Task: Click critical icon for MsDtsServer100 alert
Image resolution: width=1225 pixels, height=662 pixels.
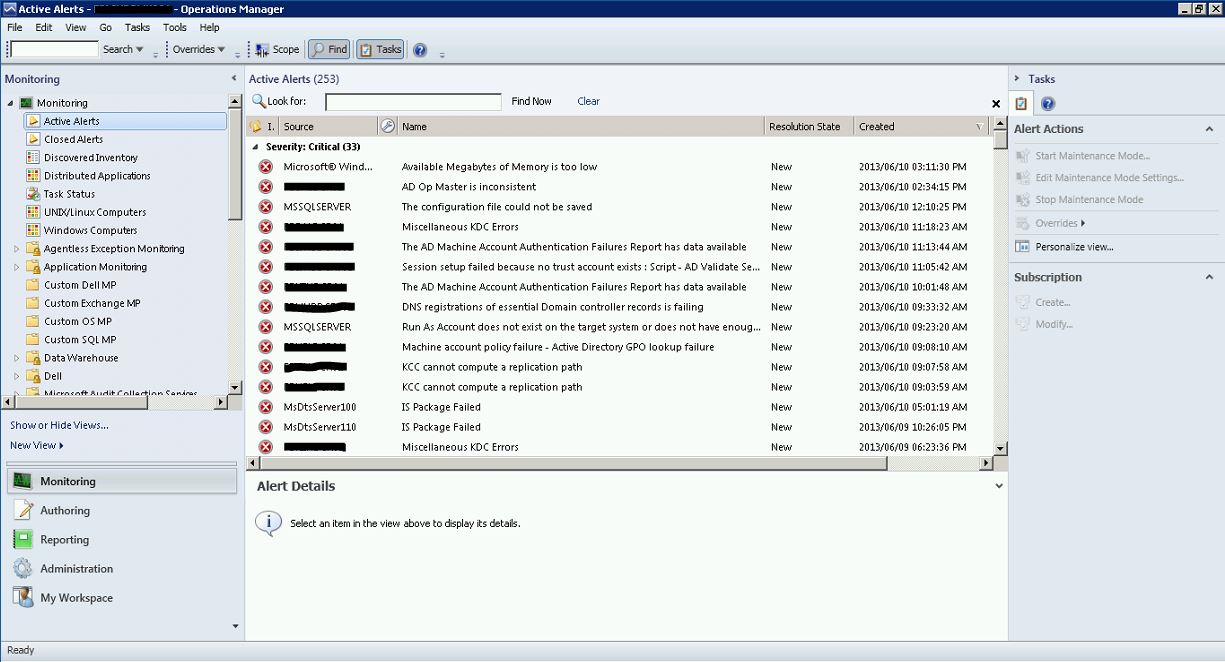Action: click(265, 407)
